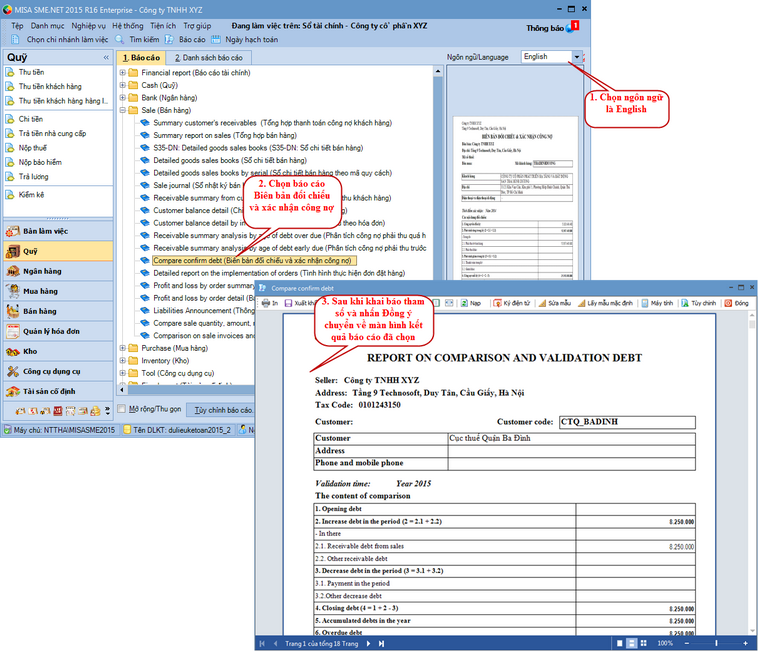Open Kiểm kê link in Quỹ panel
Screen dimensions: 759x652
[x=31, y=195]
